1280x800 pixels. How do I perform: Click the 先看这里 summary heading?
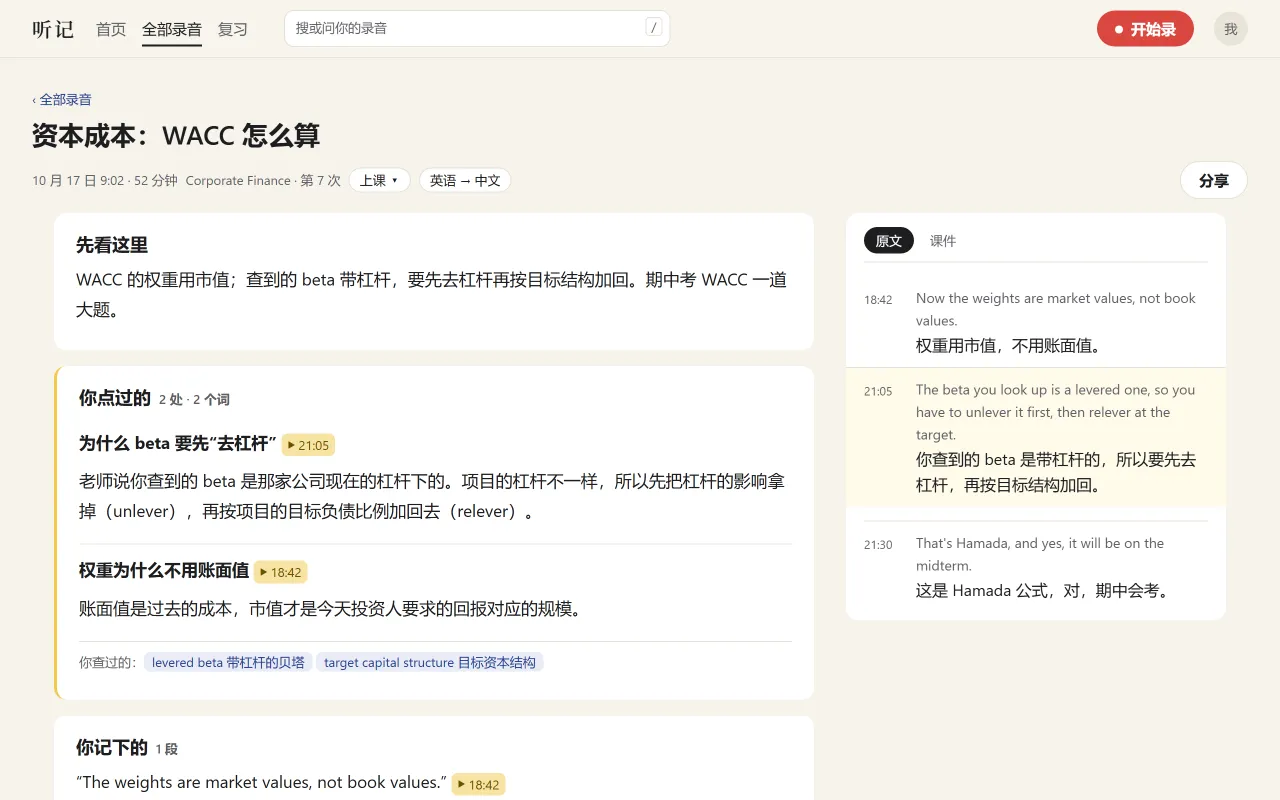[112, 245]
